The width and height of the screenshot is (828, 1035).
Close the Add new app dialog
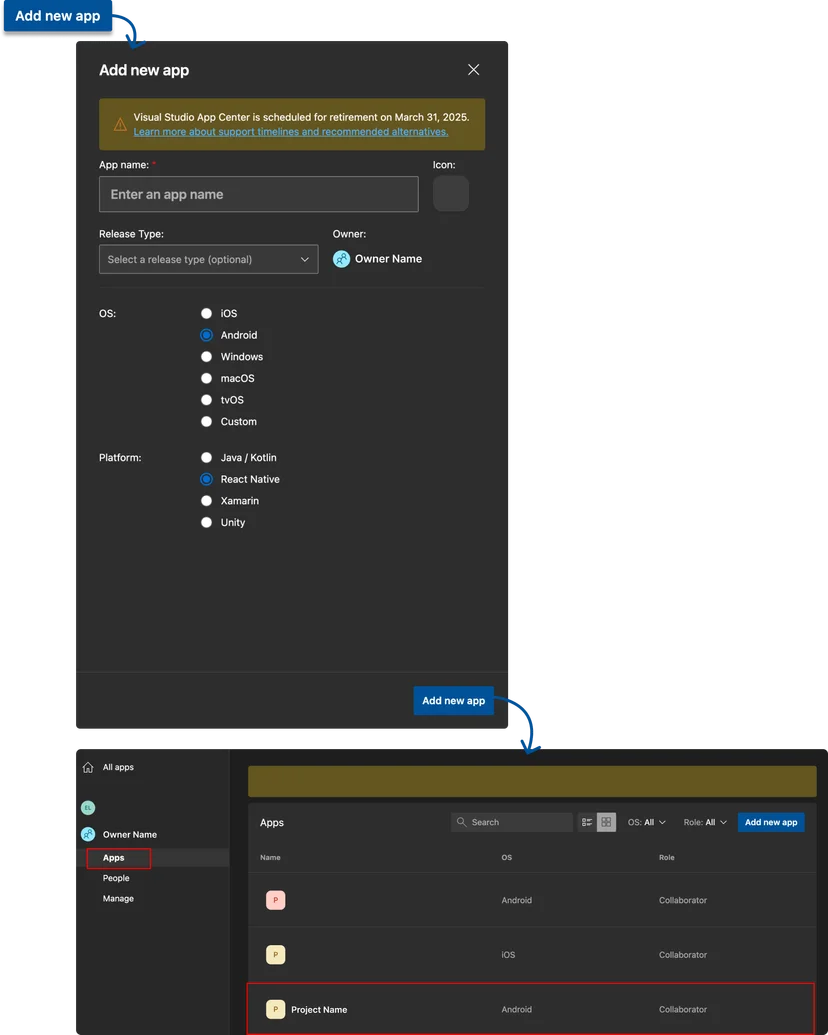pos(473,69)
